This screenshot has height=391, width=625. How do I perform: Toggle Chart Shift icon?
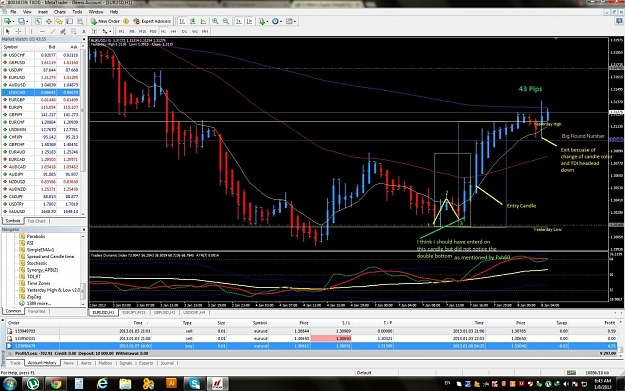(x=250, y=21)
